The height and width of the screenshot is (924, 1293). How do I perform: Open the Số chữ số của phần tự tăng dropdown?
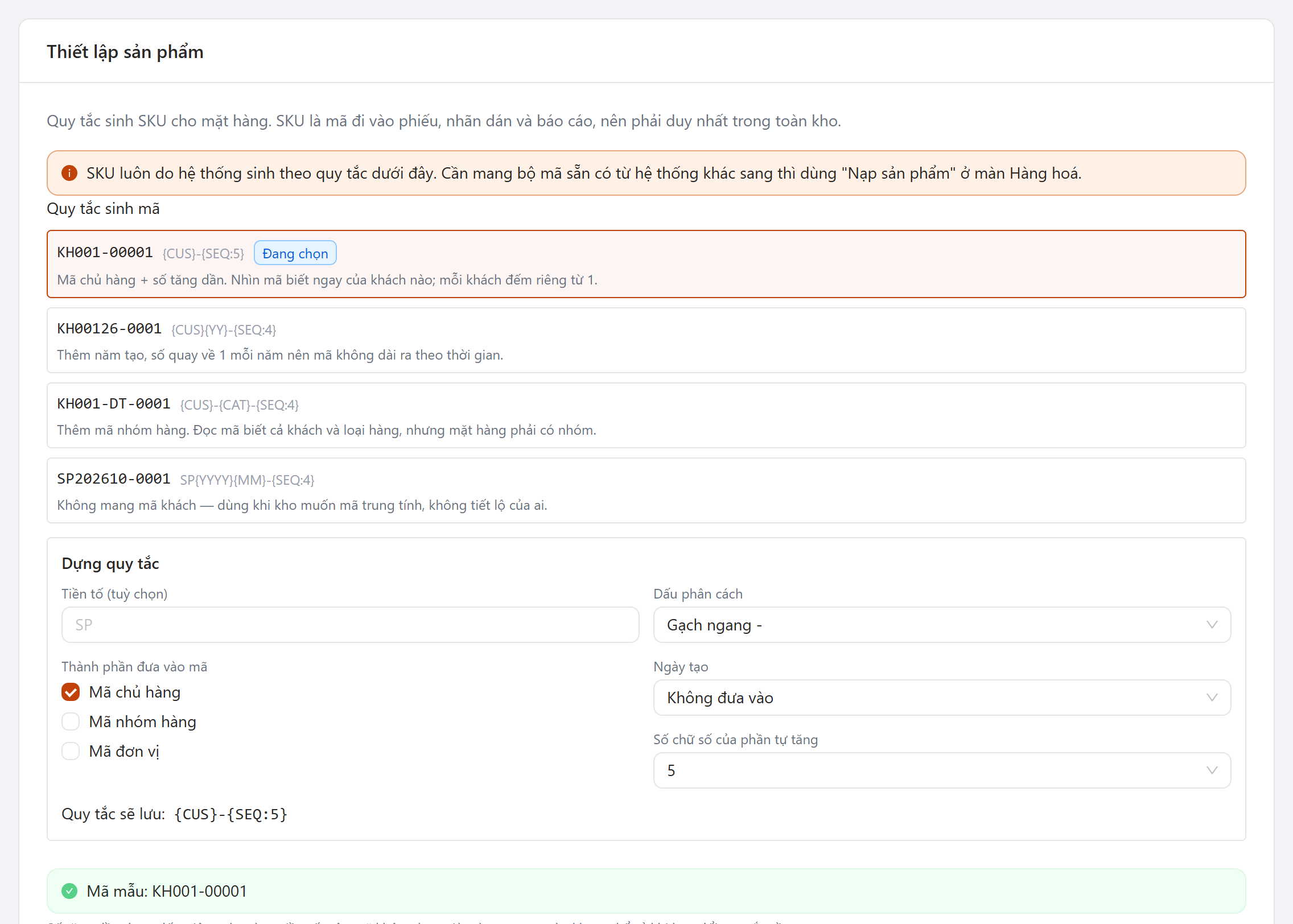942,770
